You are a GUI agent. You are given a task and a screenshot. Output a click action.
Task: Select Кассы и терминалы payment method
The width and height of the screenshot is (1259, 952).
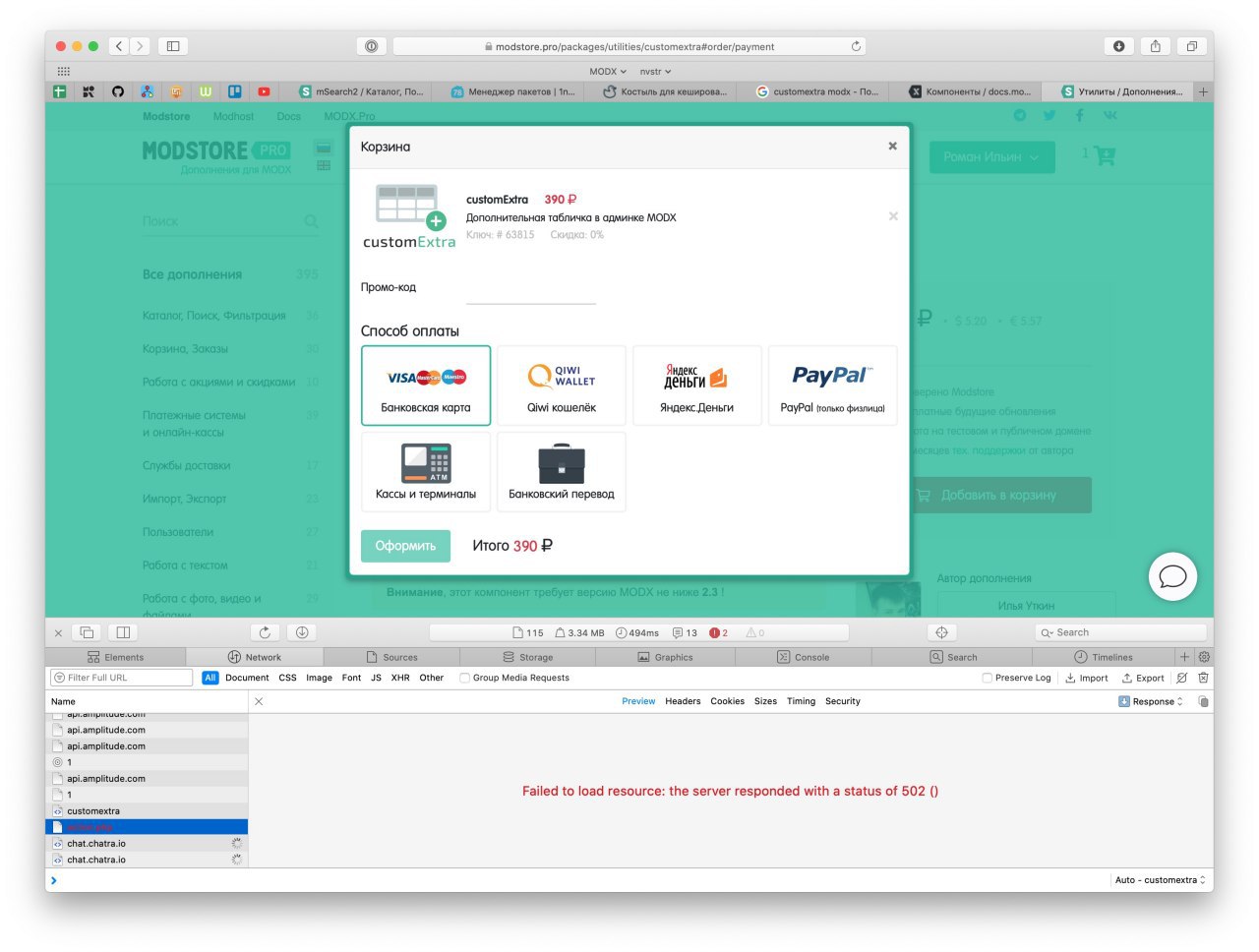click(x=426, y=472)
